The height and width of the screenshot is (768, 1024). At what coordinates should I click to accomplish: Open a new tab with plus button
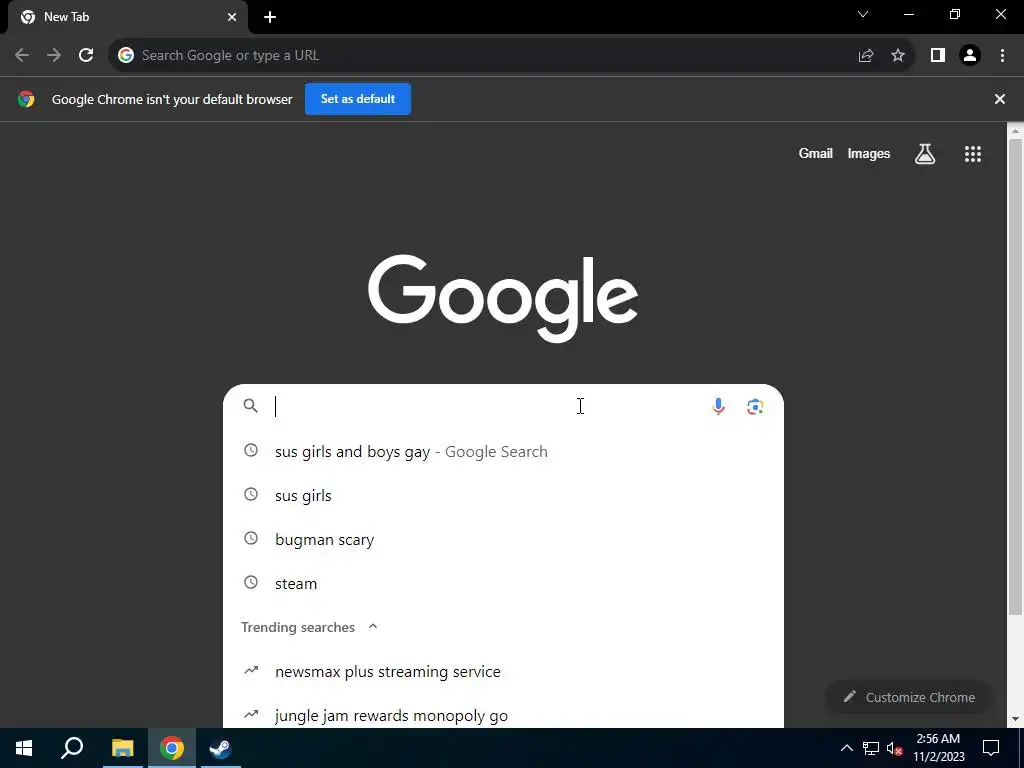pyautogui.click(x=270, y=17)
